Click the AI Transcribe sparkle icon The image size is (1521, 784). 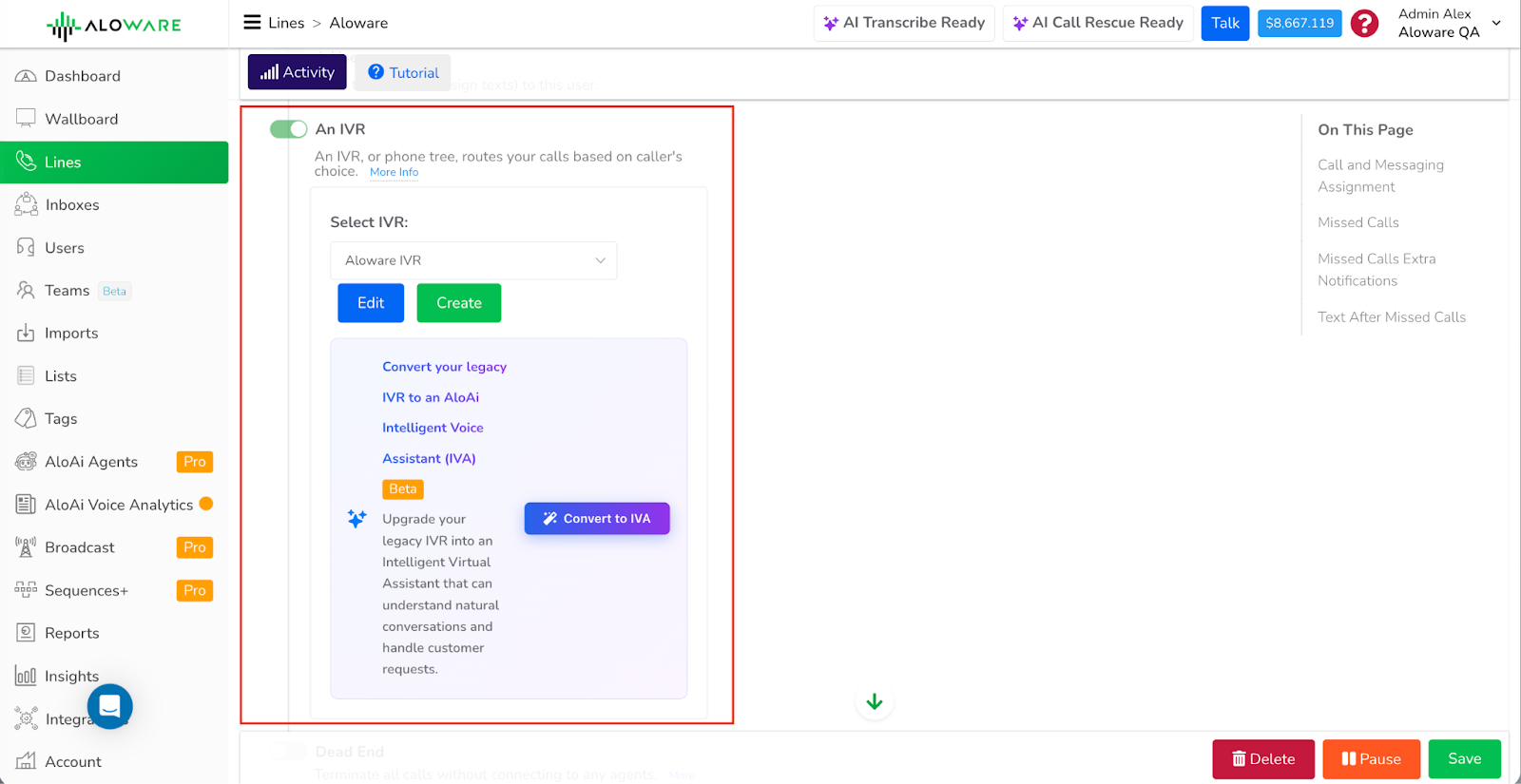(x=831, y=23)
